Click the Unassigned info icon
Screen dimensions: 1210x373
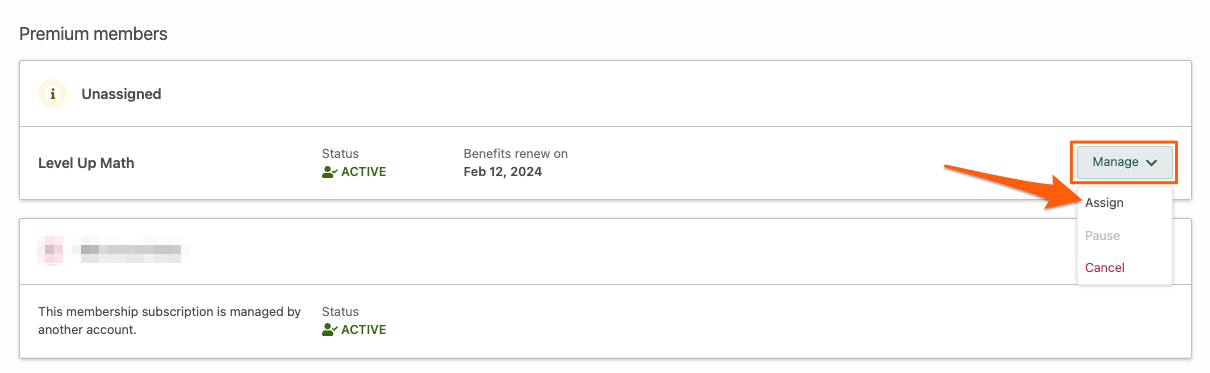click(x=52, y=94)
